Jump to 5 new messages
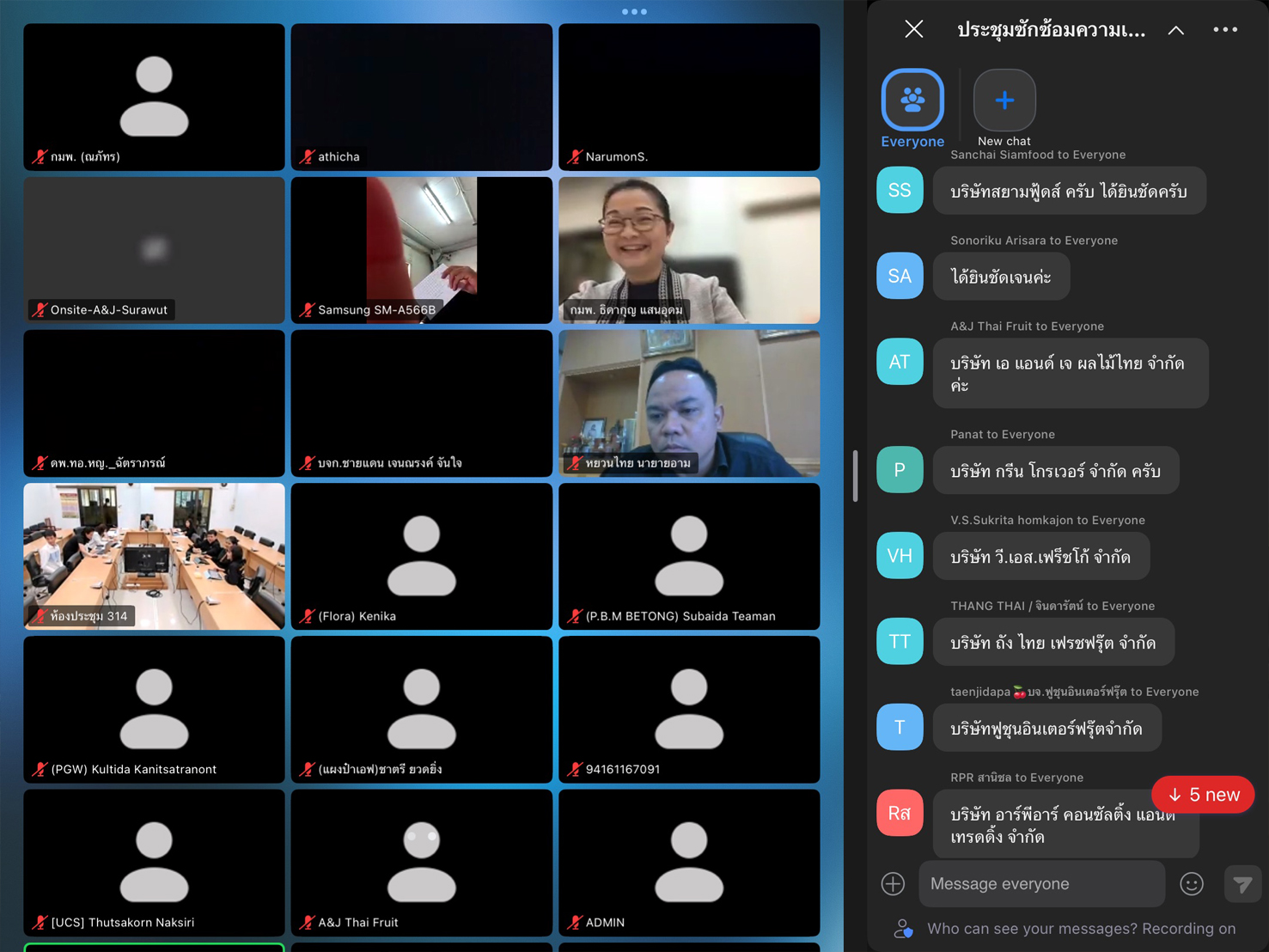This screenshot has width=1269, height=952. click(x=1202, y=795)
